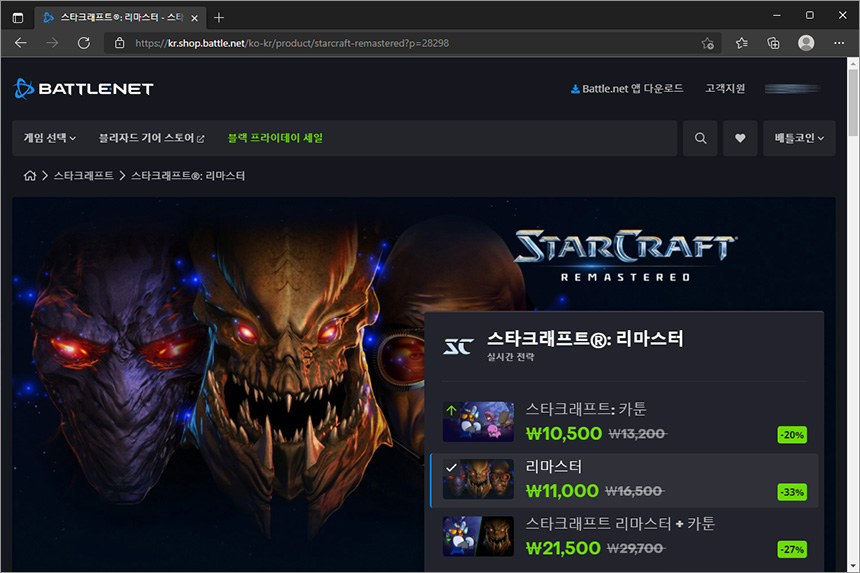The image size is (860, 573).
Task: View site info via padlock icon
Action: pos(120,43)
